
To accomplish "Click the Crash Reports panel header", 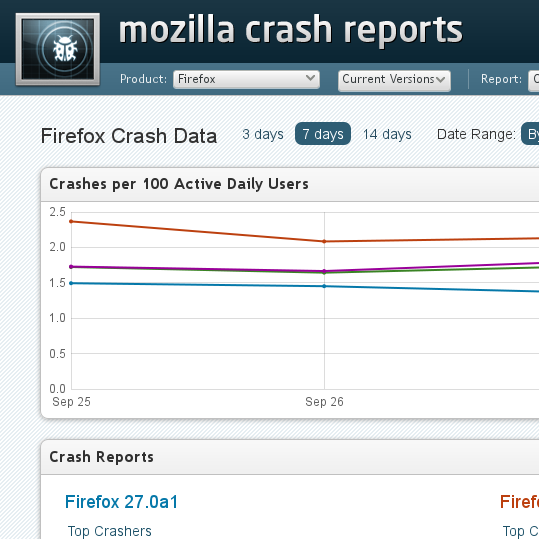I will 101,457.
